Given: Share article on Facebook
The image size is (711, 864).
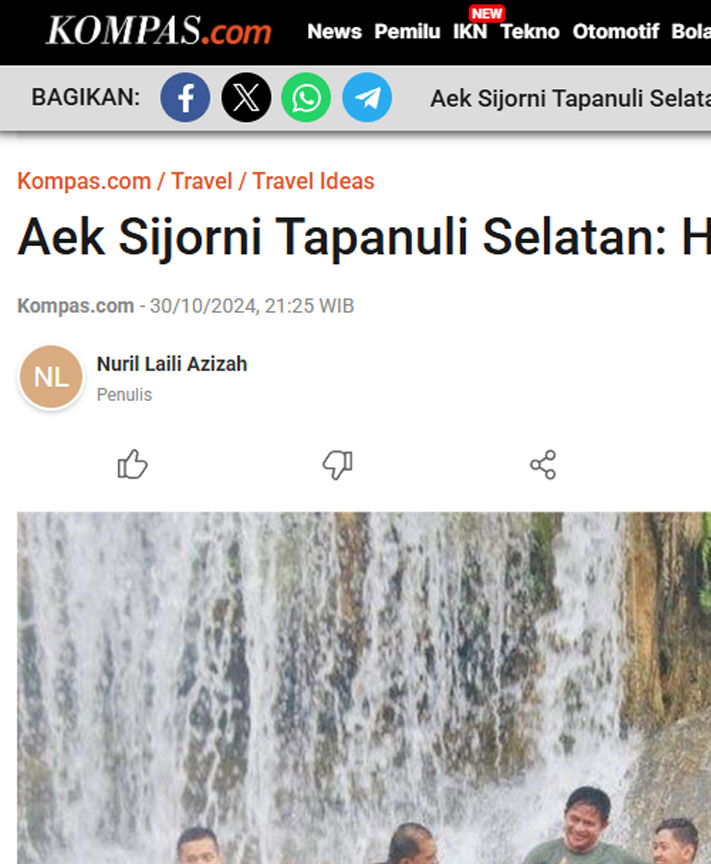Looking at the screenshot, I should pyautogui.click(x=185, y=98).
